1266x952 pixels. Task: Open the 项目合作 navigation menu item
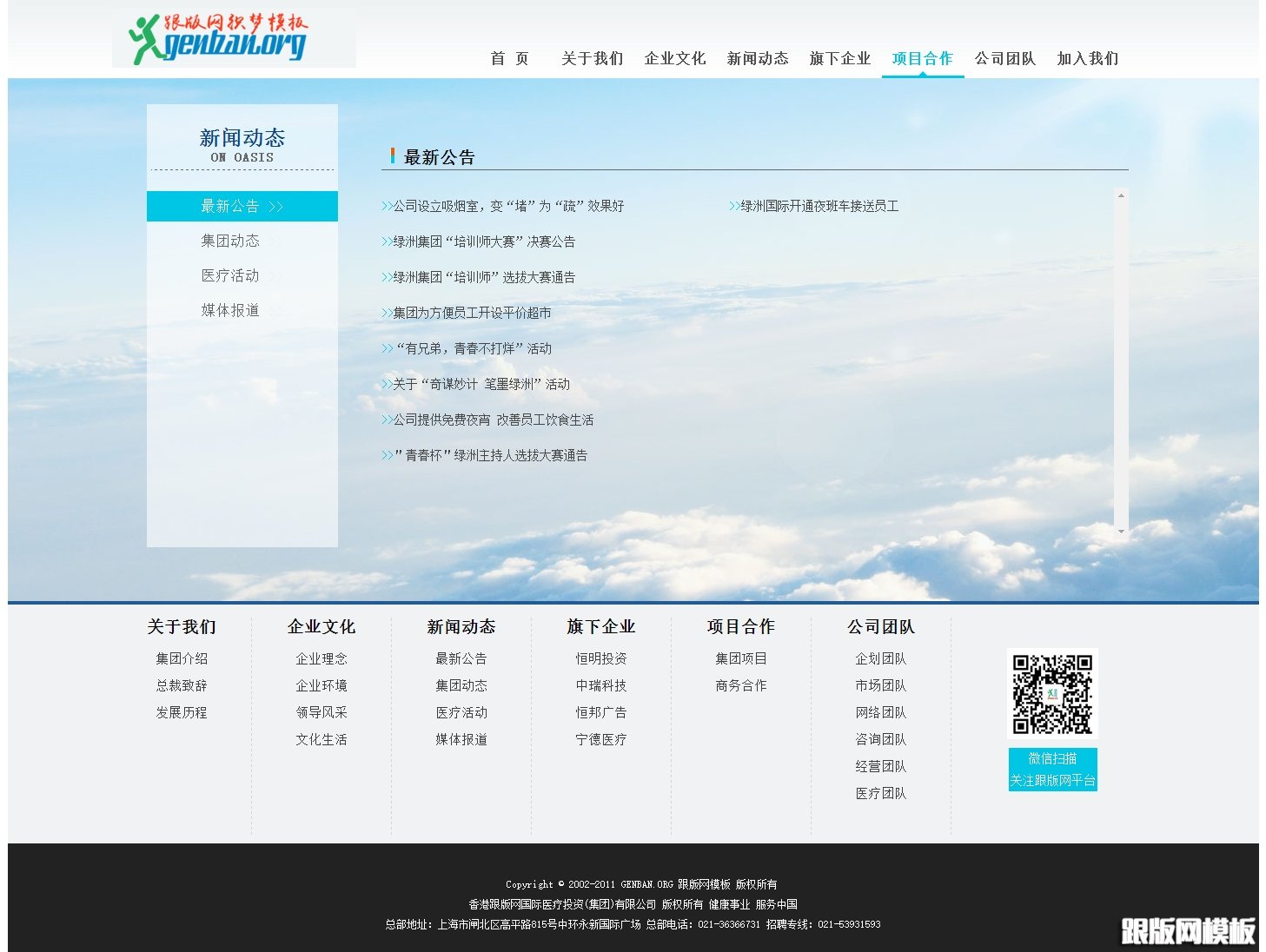coord(922,58)
